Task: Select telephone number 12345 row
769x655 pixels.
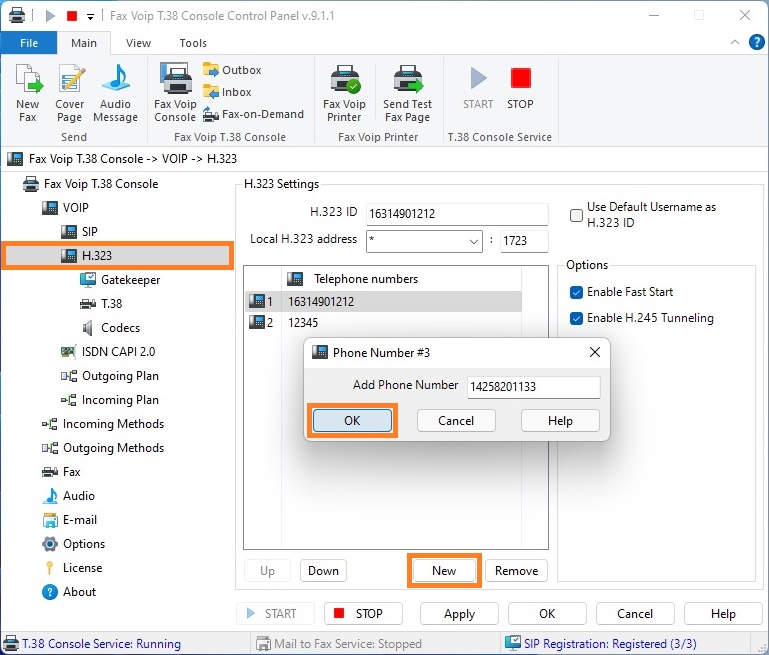Action: click(x=384, y=323)
